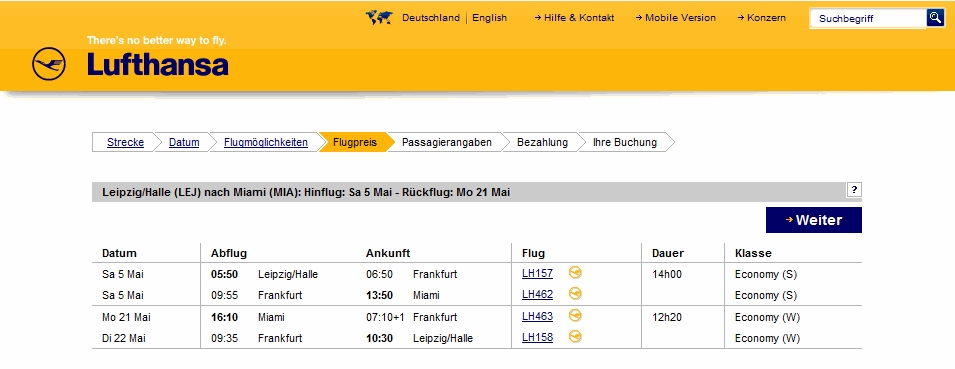Open flight LH463 details link
The height and width of the screenshot is (369, 955).
(x=537, y=316)
